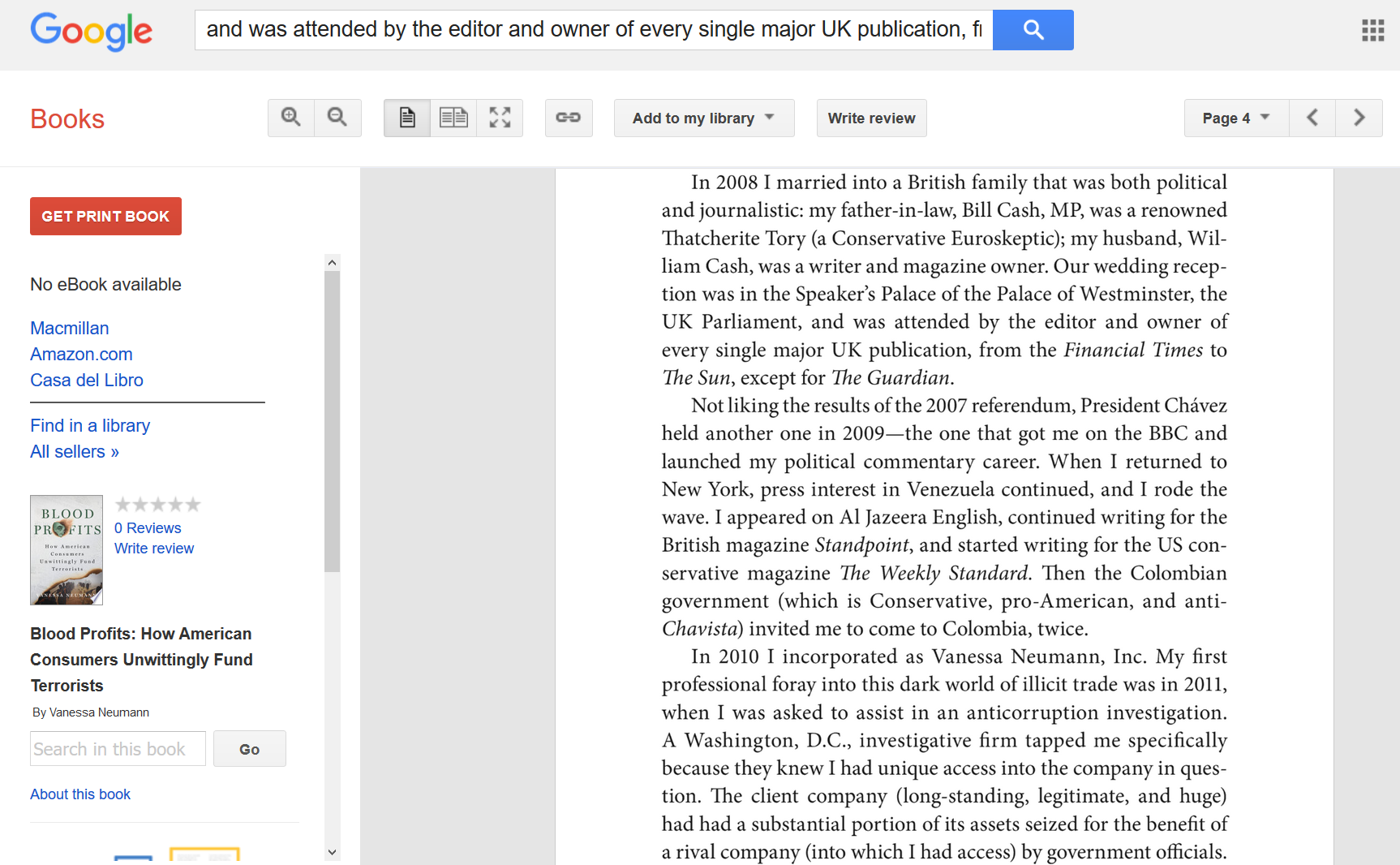Click the Books heading link
The image size is (1400, 865).
67,119
